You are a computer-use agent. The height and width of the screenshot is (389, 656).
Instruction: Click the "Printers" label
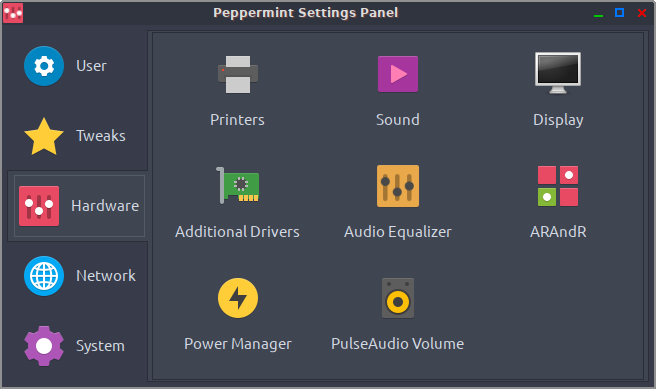(237, 120)
